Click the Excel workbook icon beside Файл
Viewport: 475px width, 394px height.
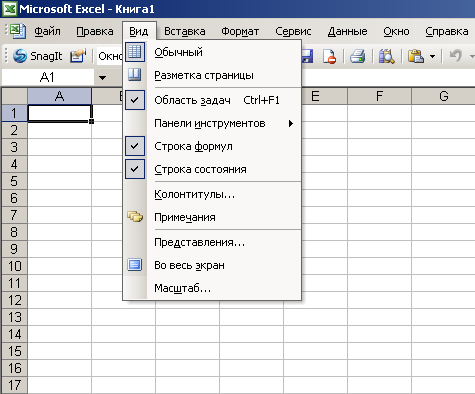[17, 31]
